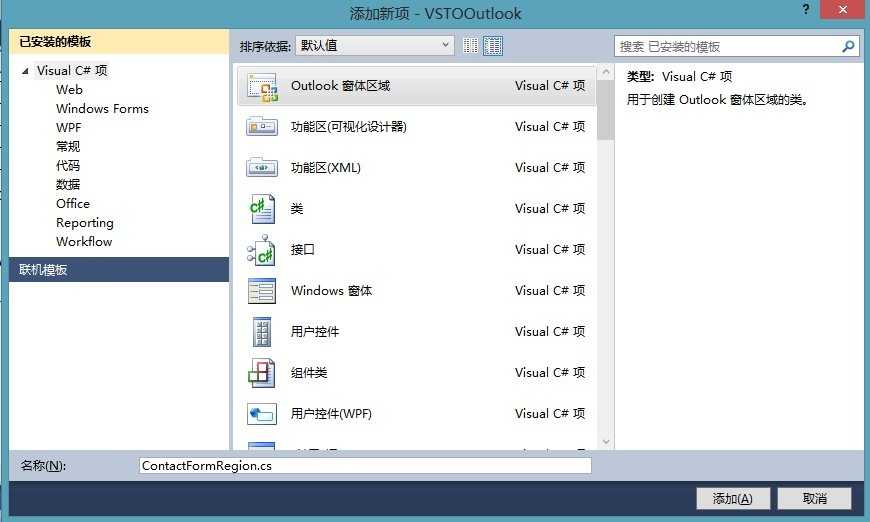Click the 名称 input field
Screen dimensions: 870x522
click(x=365, y=465)
